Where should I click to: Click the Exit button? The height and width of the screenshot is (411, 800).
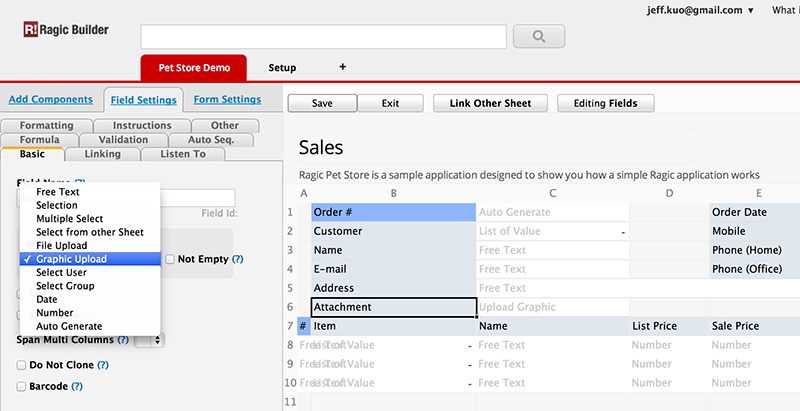click(x=390, y=103)
